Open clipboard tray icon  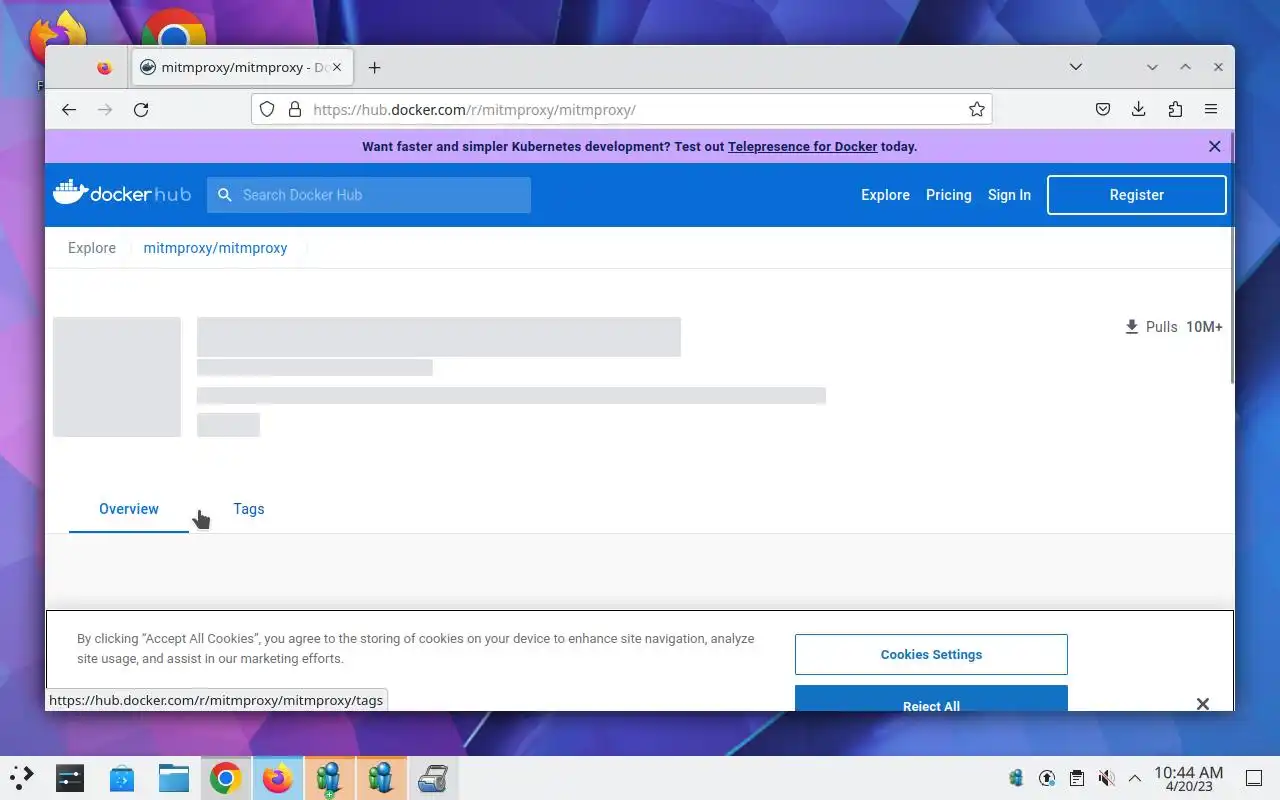click(x=1077, y=777)
